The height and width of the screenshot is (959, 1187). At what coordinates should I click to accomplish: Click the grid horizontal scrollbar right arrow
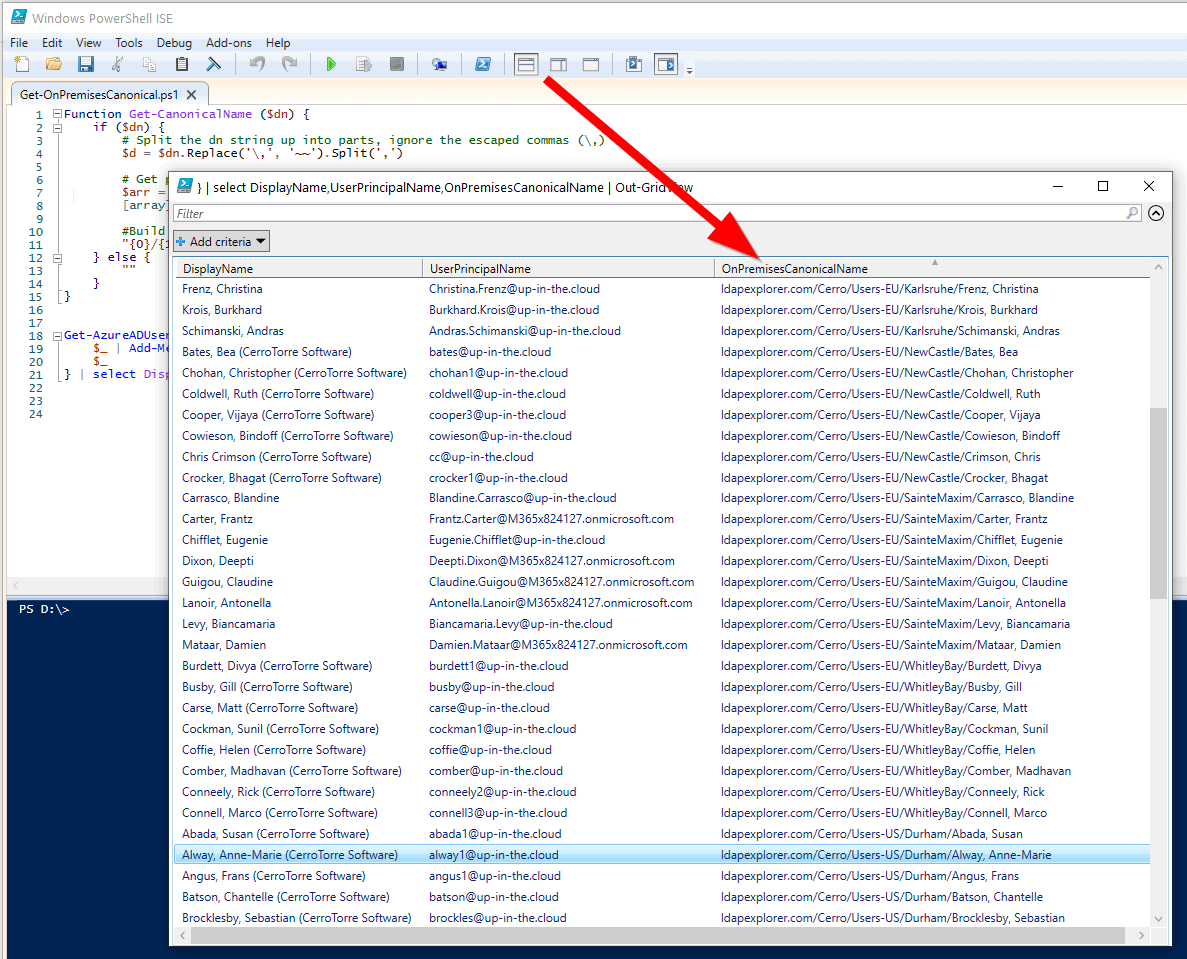pyautogui.click(x=1142, y=936)
